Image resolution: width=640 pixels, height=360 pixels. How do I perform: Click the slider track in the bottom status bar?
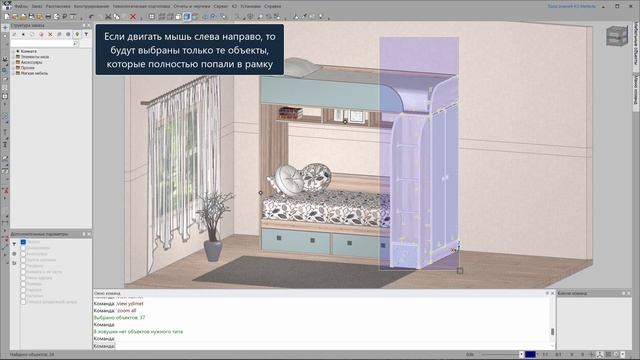coord(500,354)
